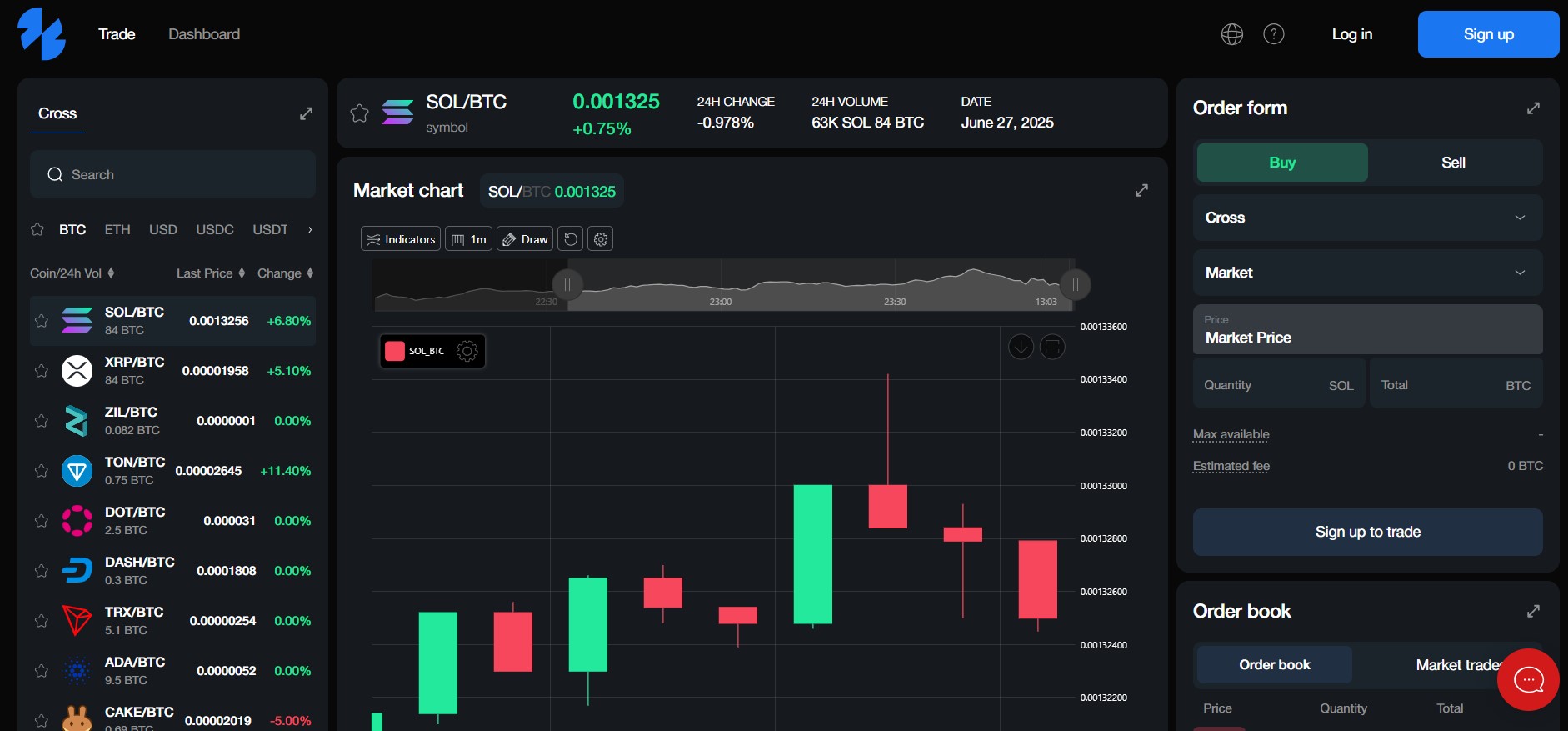Image resolution: width=1568 pixels, height=731 pixels.
Task: Select USD quote tab
Action: (163, 229)
